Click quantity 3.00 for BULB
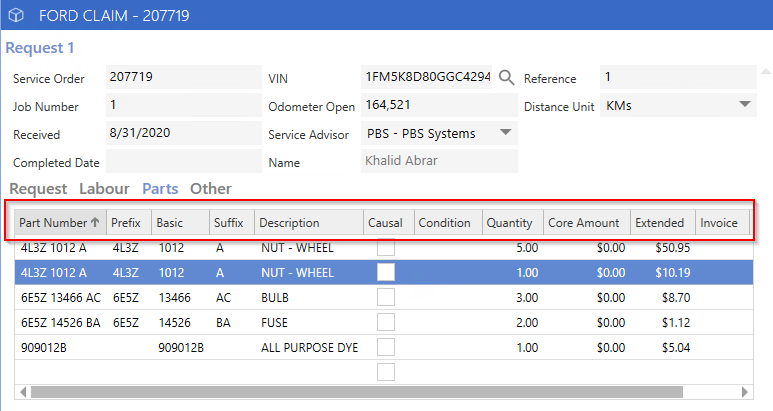The height and width of the screenshot is (411, 773). (x=527, y=298)
